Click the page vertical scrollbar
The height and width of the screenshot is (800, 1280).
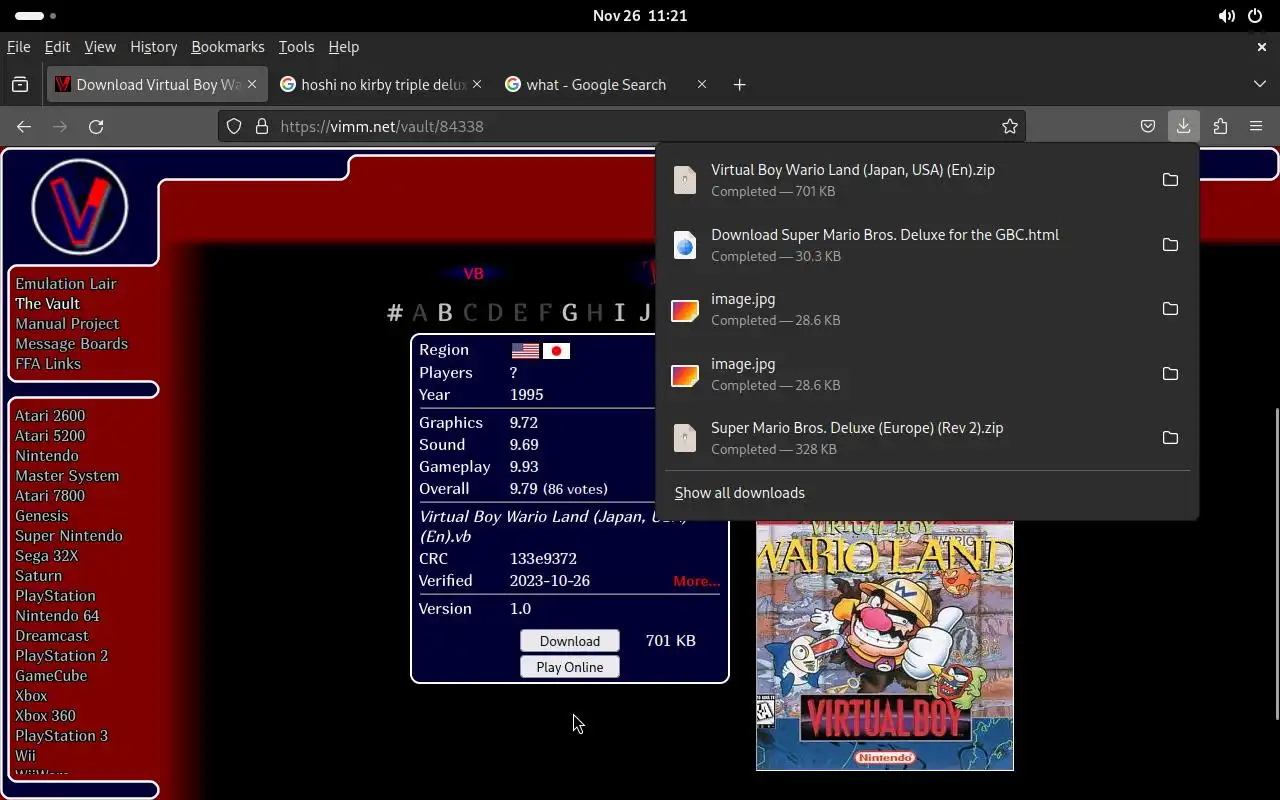[x=1276, y=562]
